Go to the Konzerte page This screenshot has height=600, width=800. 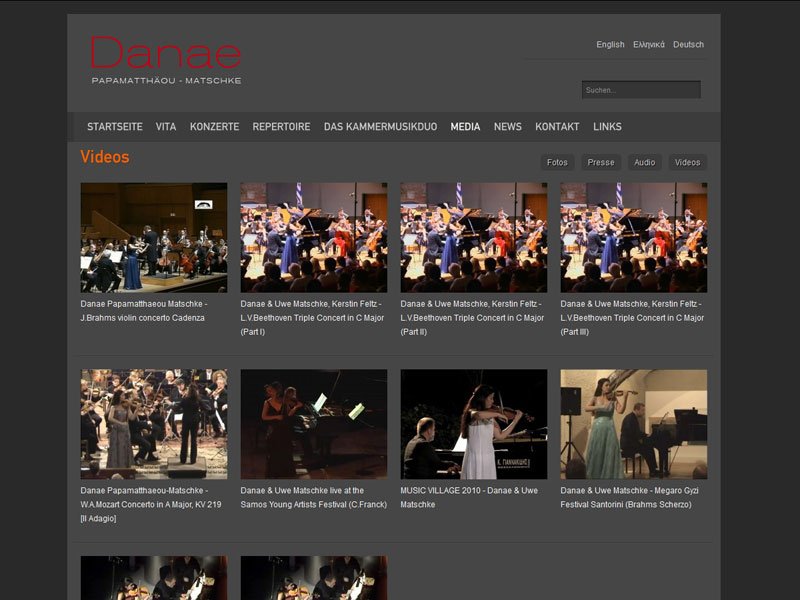tap(214, 127)
